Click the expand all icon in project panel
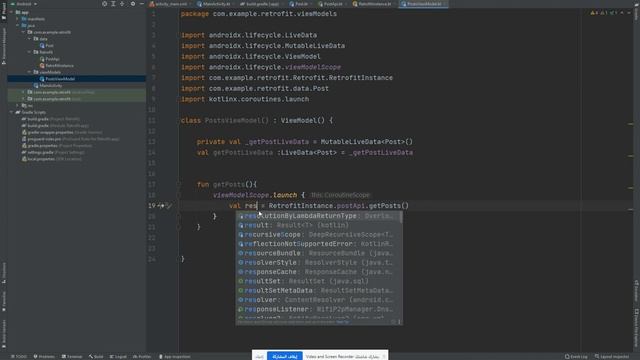The image size is (640, 360). 113,4
